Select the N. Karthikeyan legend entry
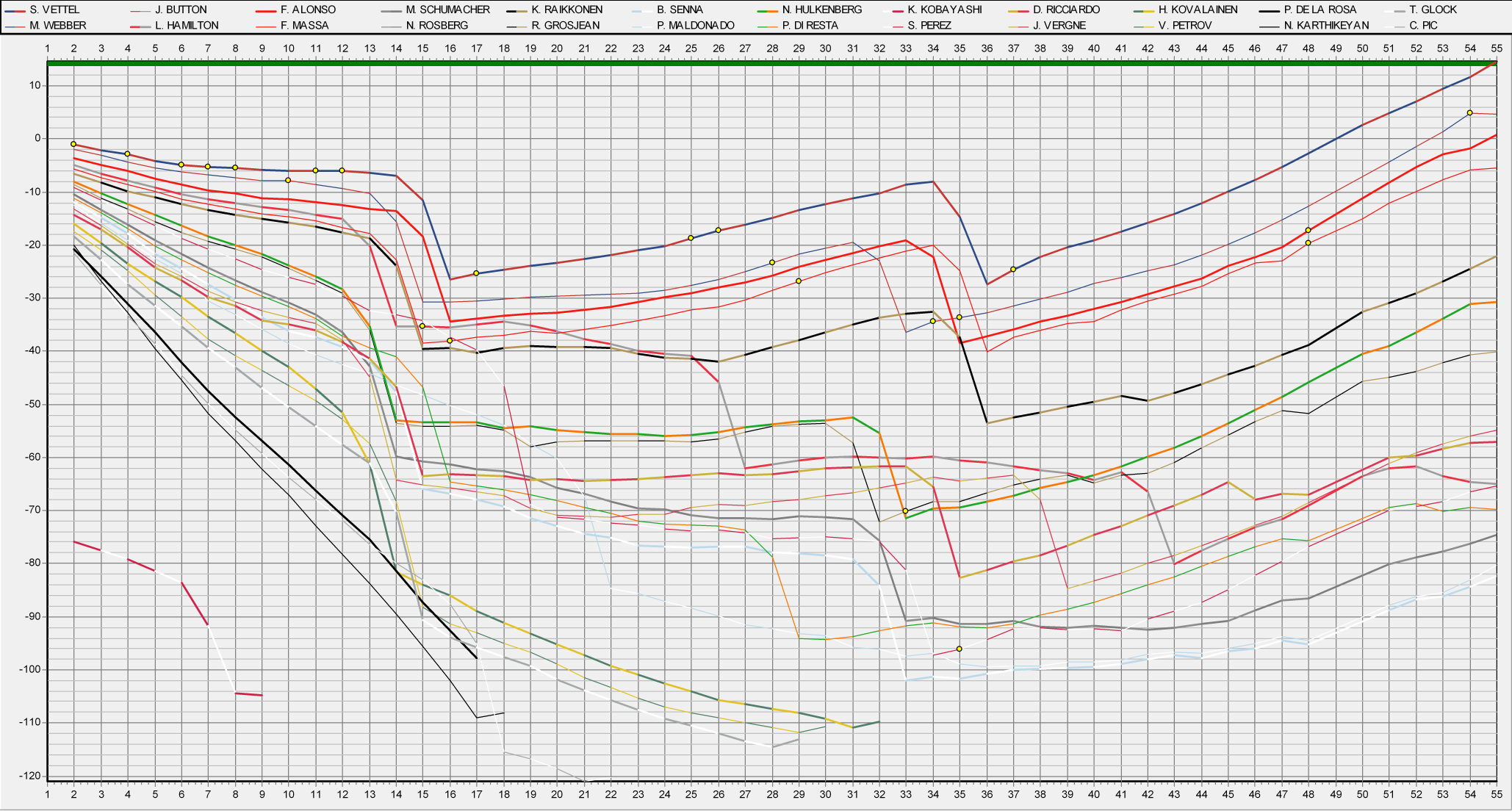1512x811 pixels. coord(1326,25)
